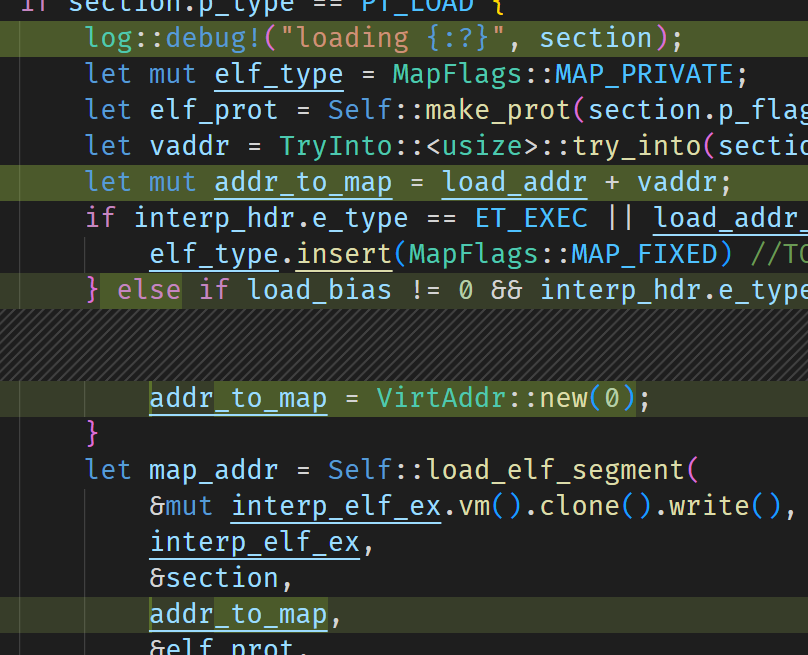This screenshot has height=655, width=808.
Task: Select elf_type in the let mut declaration
Action: [279, 74]
